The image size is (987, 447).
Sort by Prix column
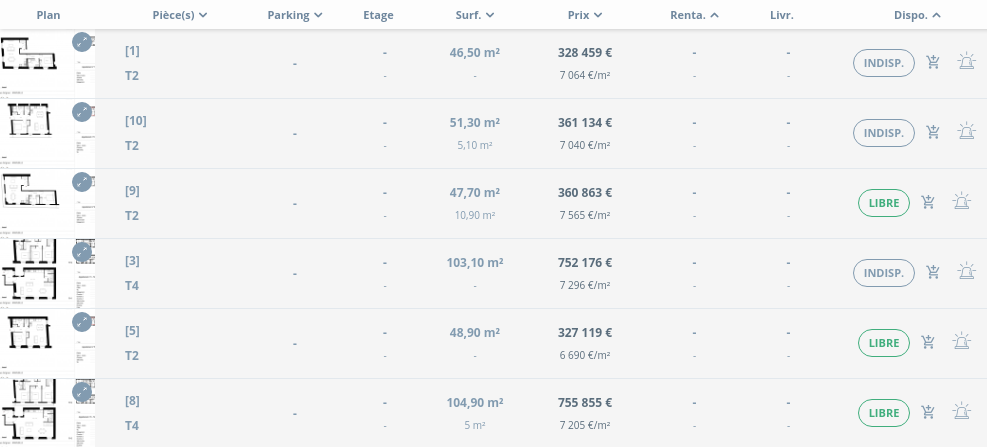[584, 15]
